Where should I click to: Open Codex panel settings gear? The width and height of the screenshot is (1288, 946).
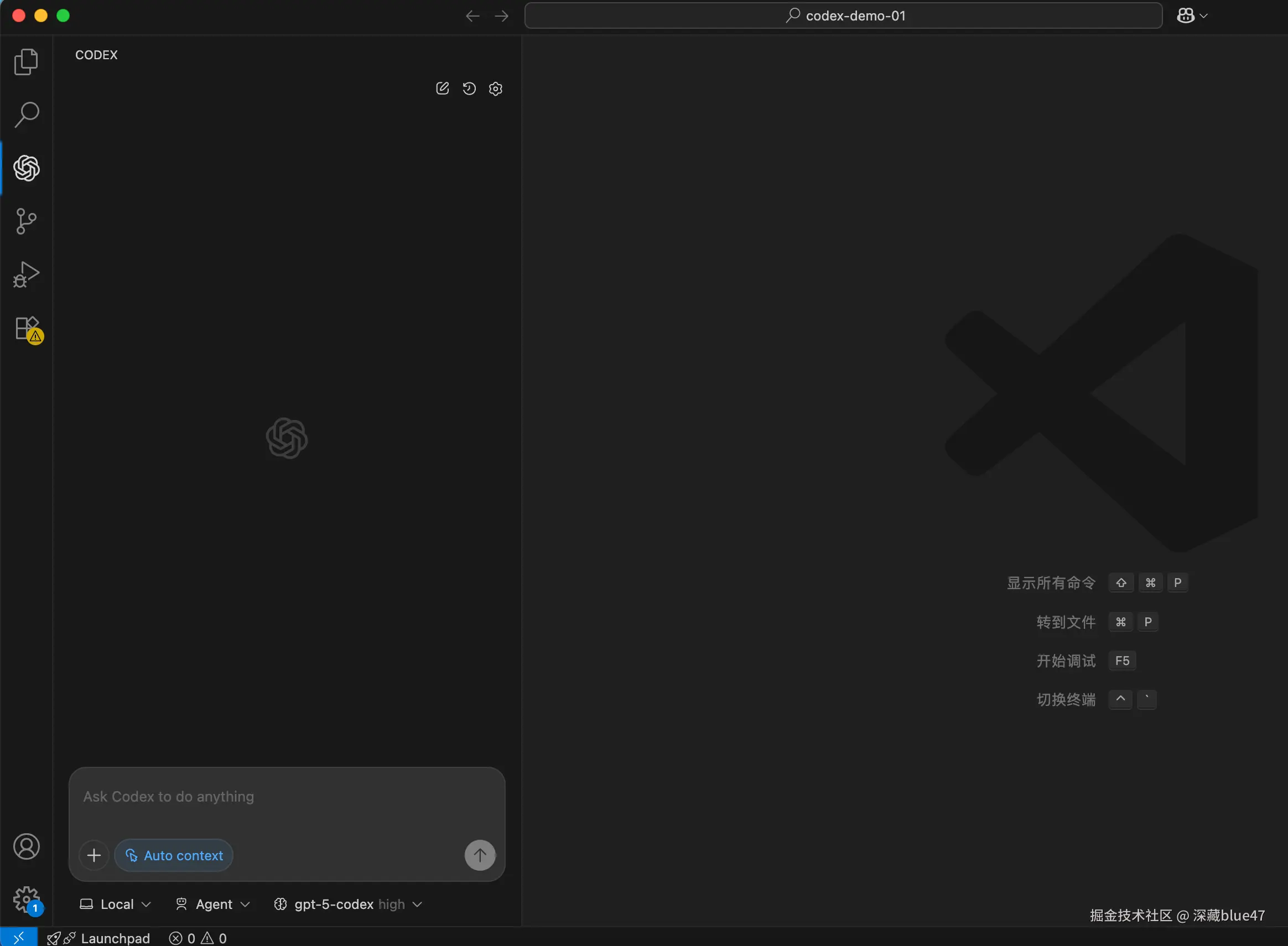pos(495,89)
